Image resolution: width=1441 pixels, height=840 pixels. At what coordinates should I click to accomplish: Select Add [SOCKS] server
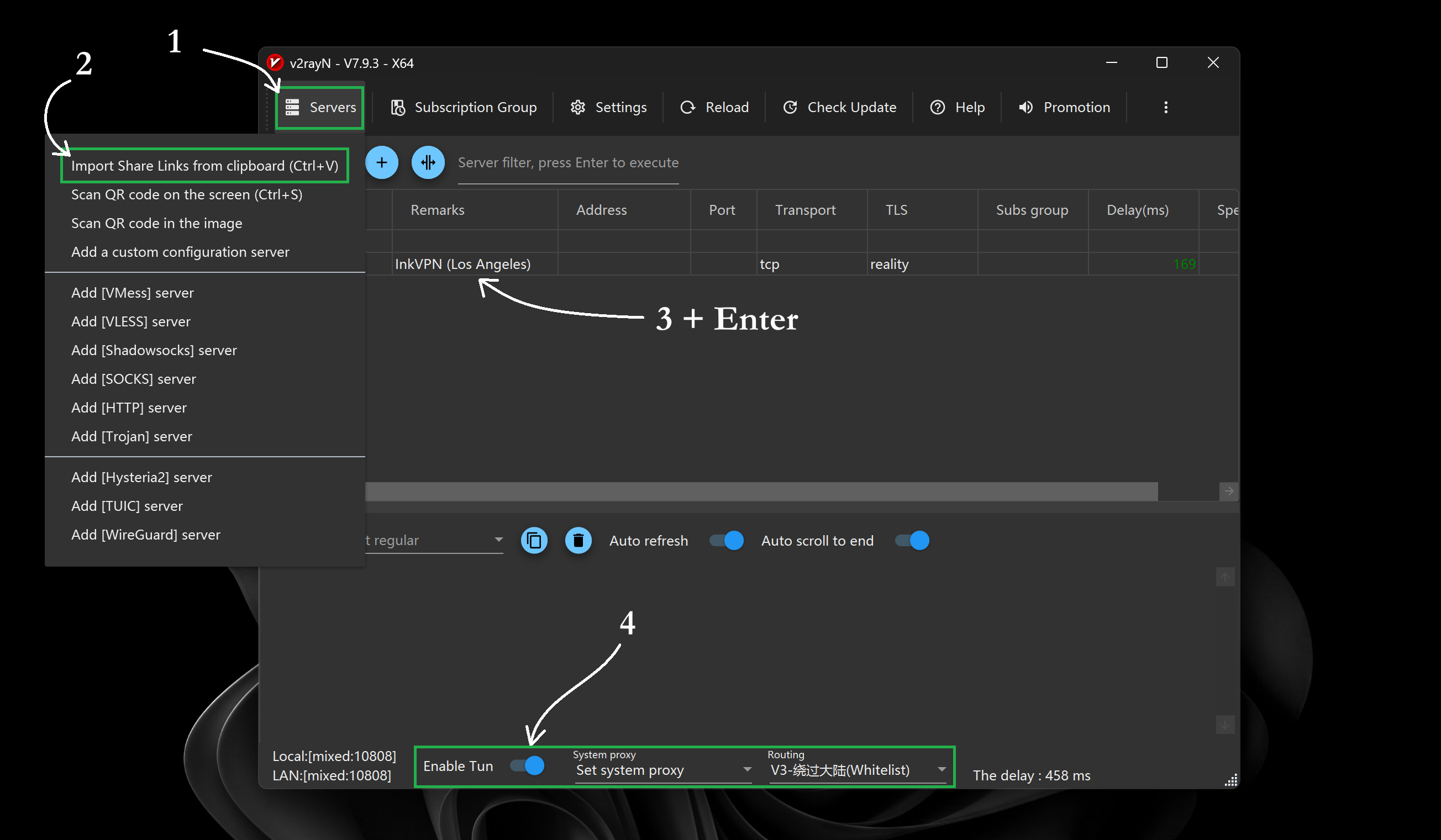tap(205, 379)
